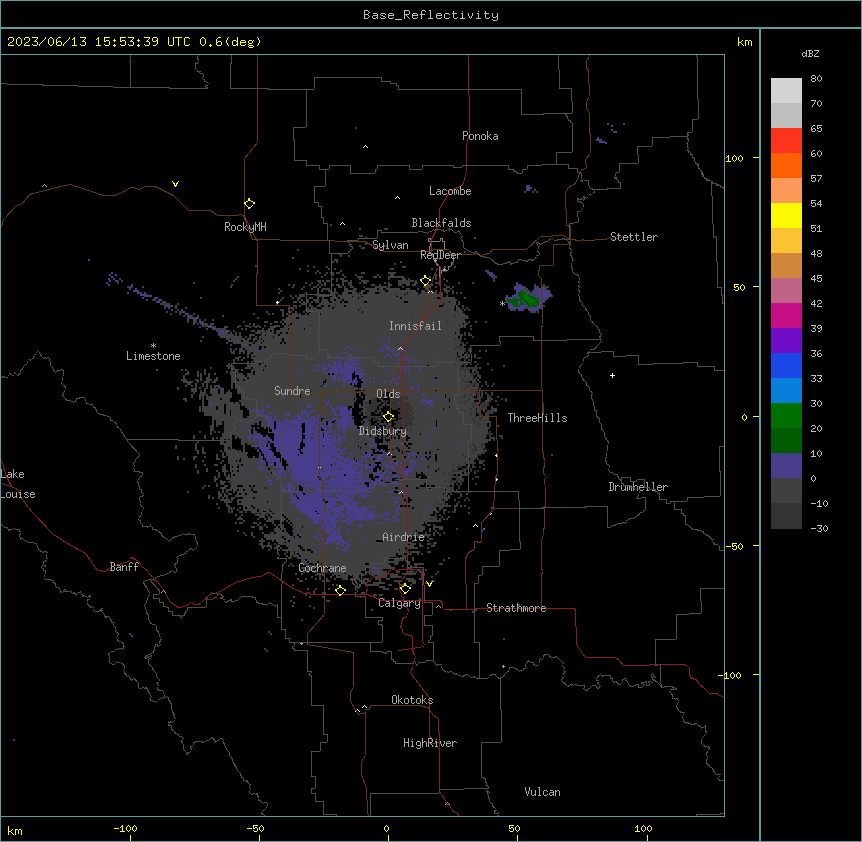Screen dimensions: 862x842
Task: Click the magenta 42 dBZ swatch
Action: coord(786,315)
